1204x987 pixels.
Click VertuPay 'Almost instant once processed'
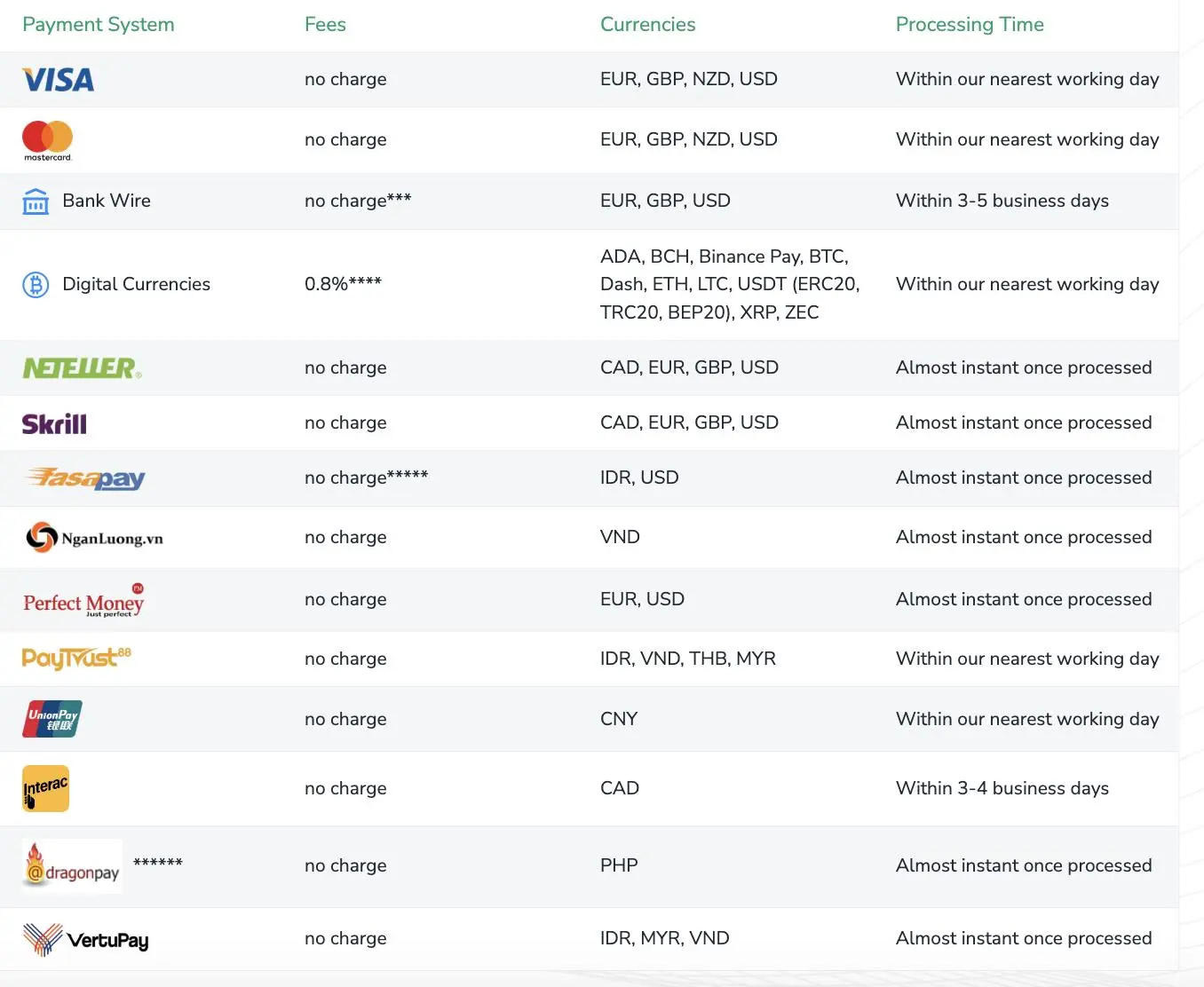click(1024, 938)
